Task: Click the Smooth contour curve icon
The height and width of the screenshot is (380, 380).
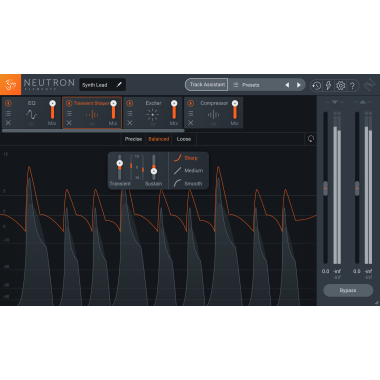Action: pyautogui.click(x=178, y=183)
